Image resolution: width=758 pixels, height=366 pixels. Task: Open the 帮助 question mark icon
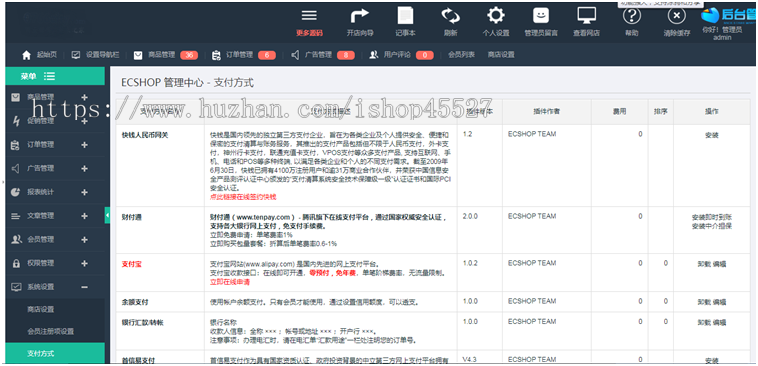pyautogui.click(x=631, y=16)
